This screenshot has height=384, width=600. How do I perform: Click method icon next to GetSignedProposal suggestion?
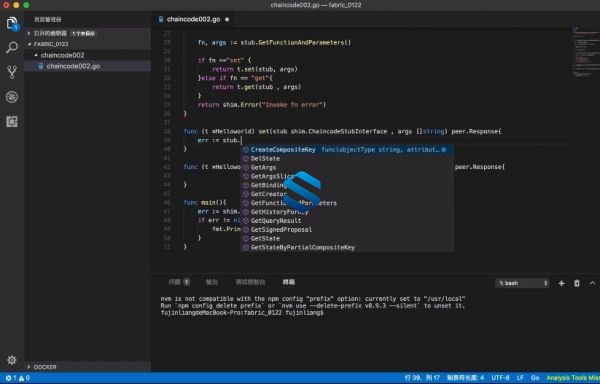pos(246,229)
